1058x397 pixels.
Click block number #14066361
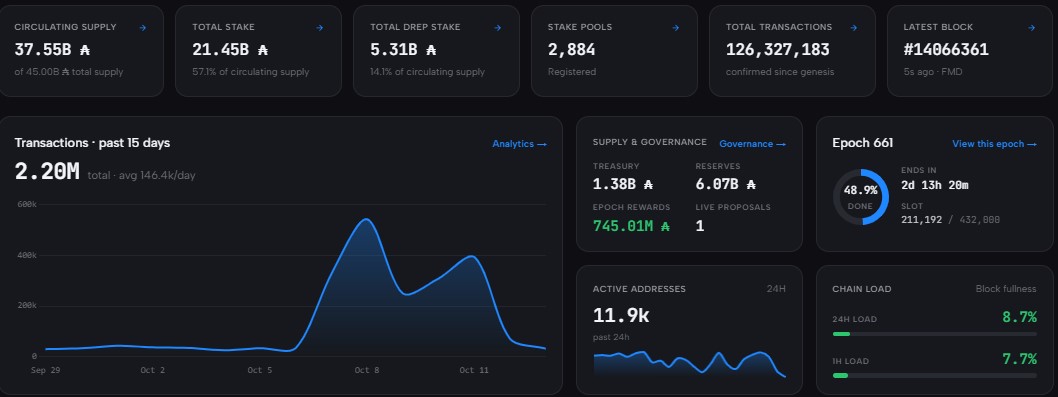[946, 49]
